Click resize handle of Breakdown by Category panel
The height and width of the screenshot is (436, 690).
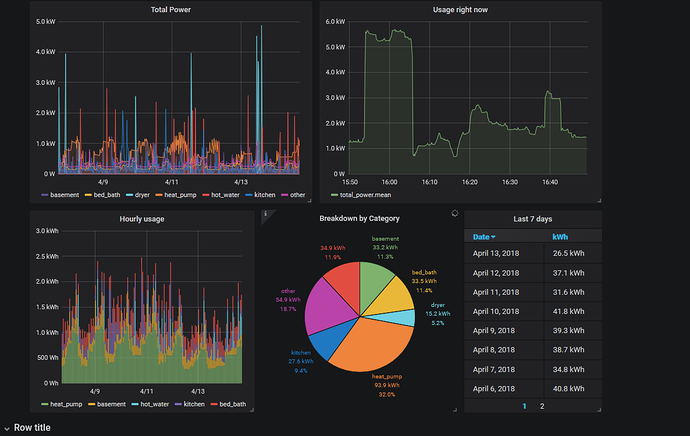(x=455, y=410)
